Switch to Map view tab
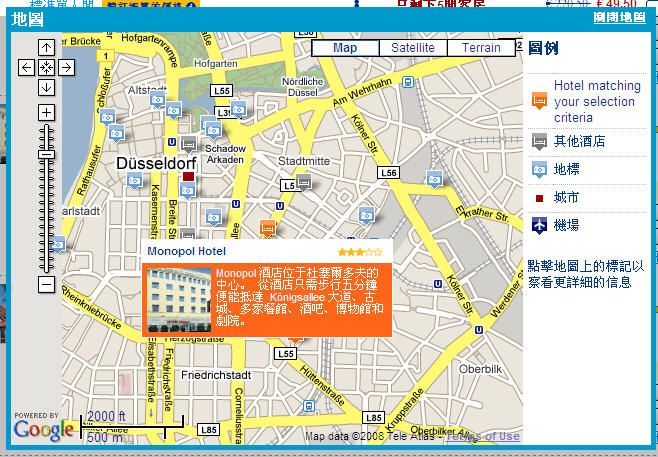 (345, 48)
